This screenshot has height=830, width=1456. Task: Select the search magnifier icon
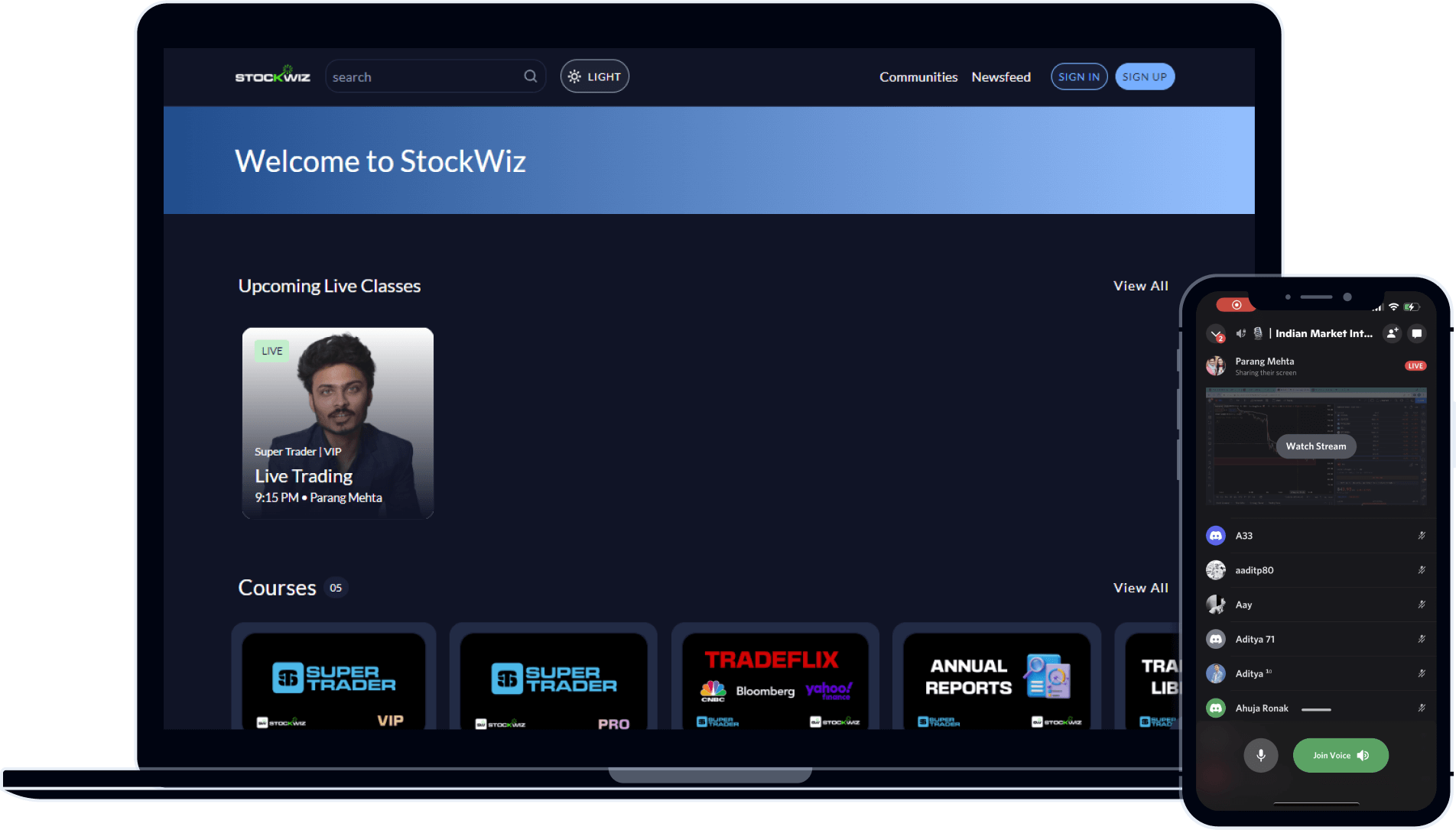530,76
